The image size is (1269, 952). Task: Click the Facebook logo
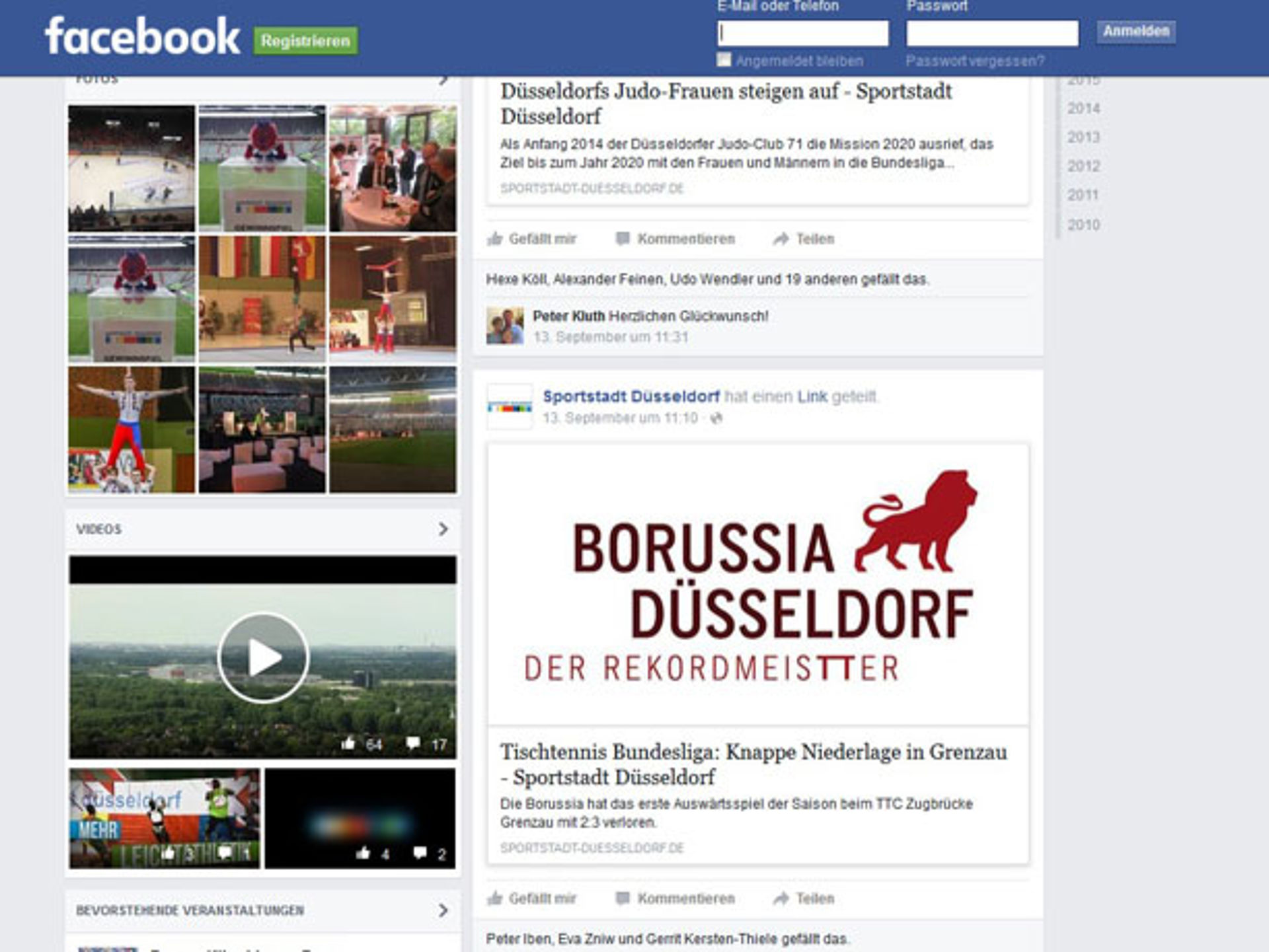pos(141,37)
